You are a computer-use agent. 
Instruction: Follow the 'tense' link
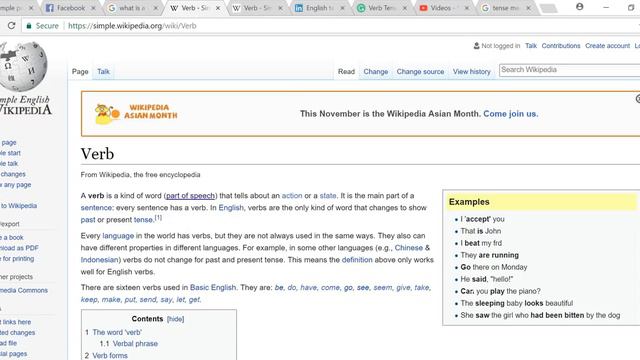point(143,220)
